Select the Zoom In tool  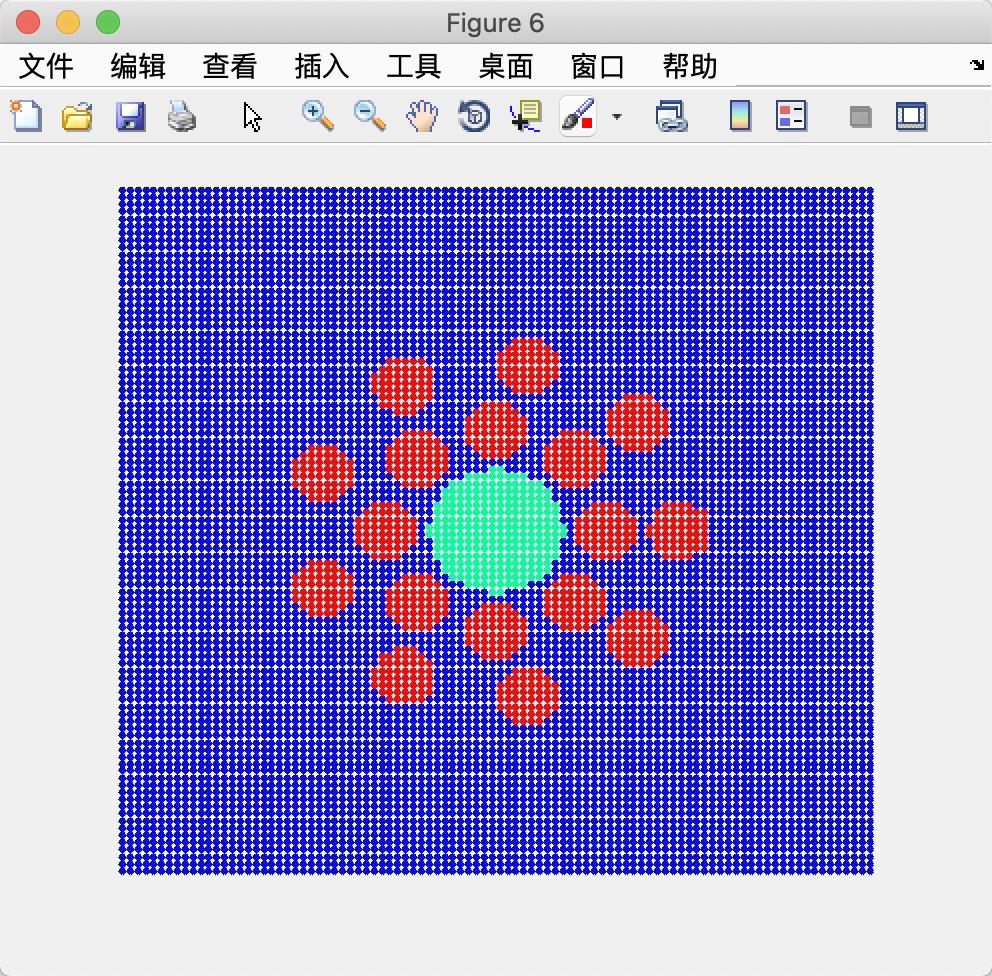[x=316, y=116]
